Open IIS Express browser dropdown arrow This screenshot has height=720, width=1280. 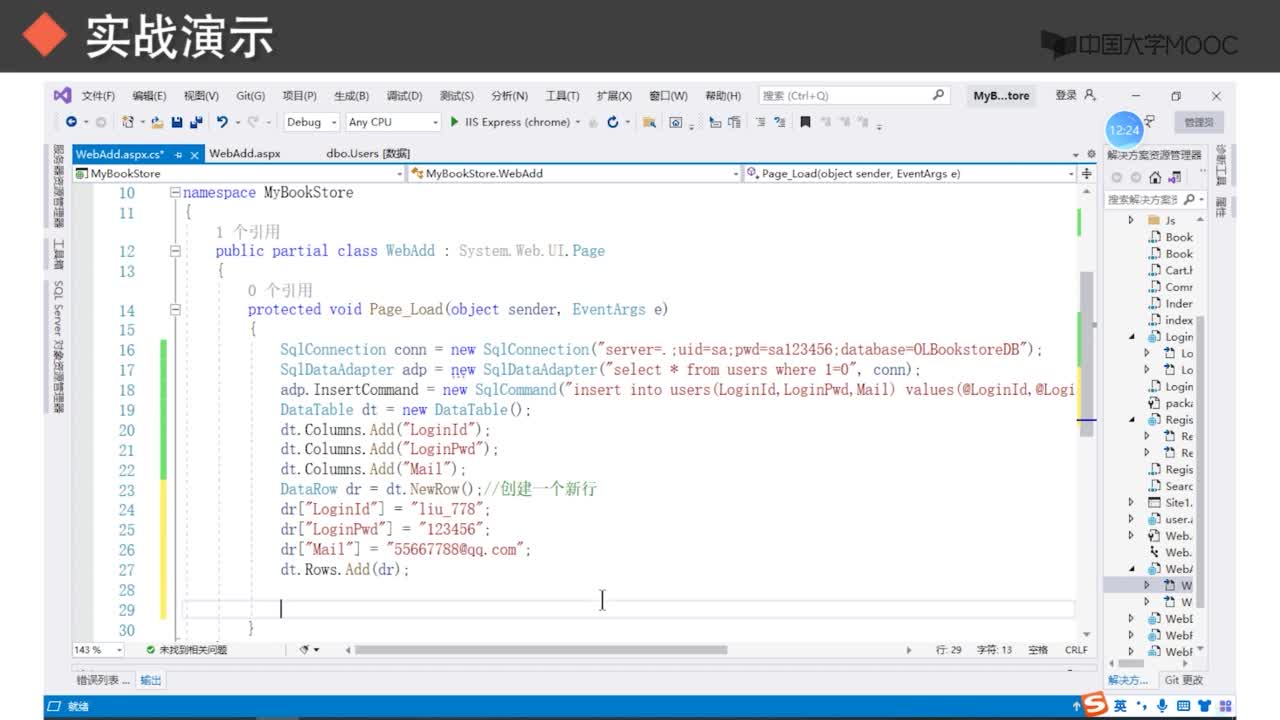[577, 122]
